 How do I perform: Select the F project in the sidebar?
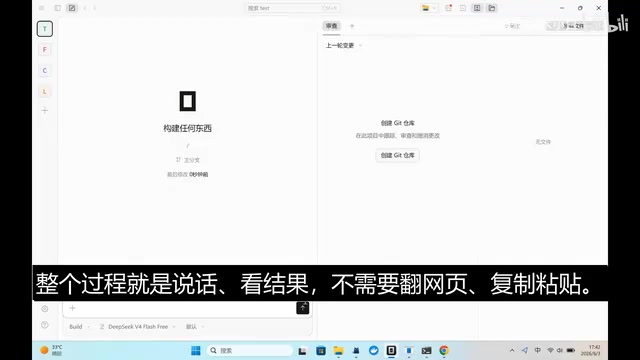click(x=44, y=50)
